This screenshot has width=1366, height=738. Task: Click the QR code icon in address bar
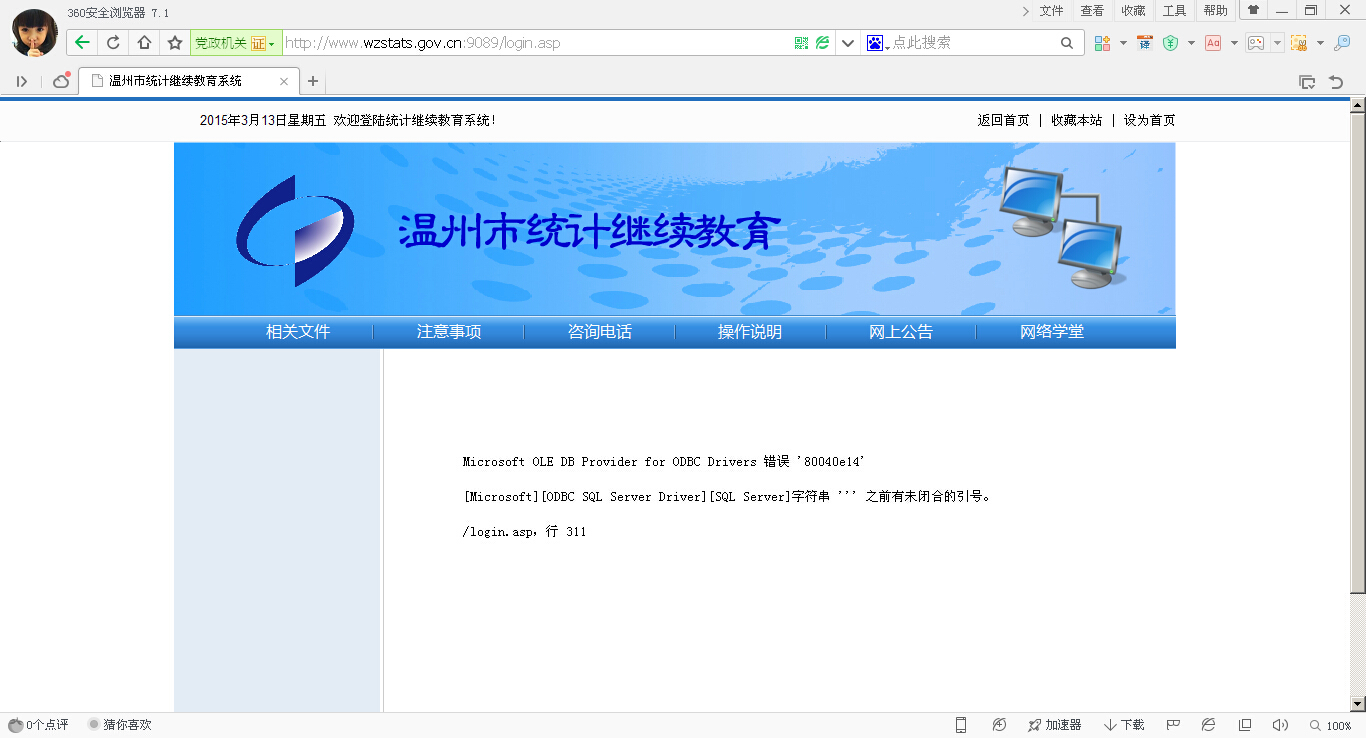pyautogui.click(x=801, y=43)
